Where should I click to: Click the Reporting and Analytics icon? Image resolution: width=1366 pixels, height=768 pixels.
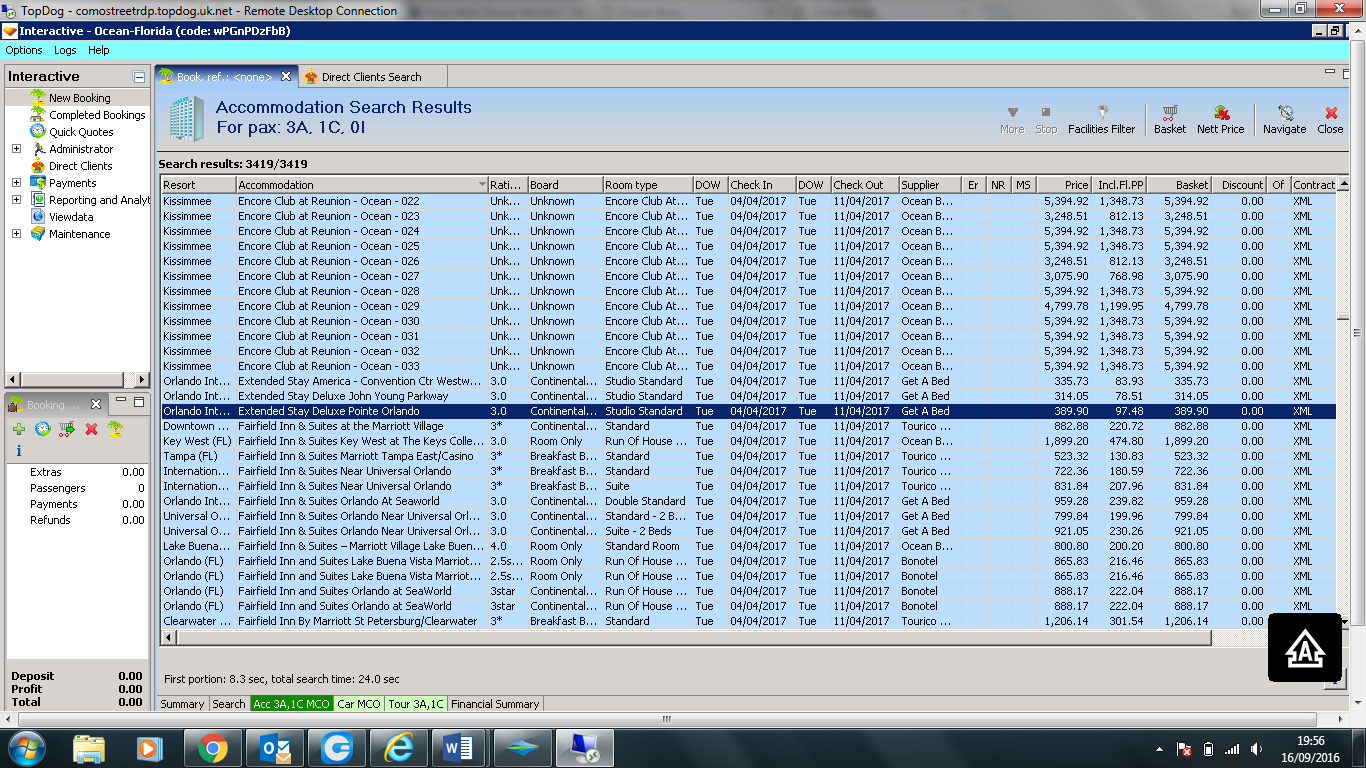(38, 200)
